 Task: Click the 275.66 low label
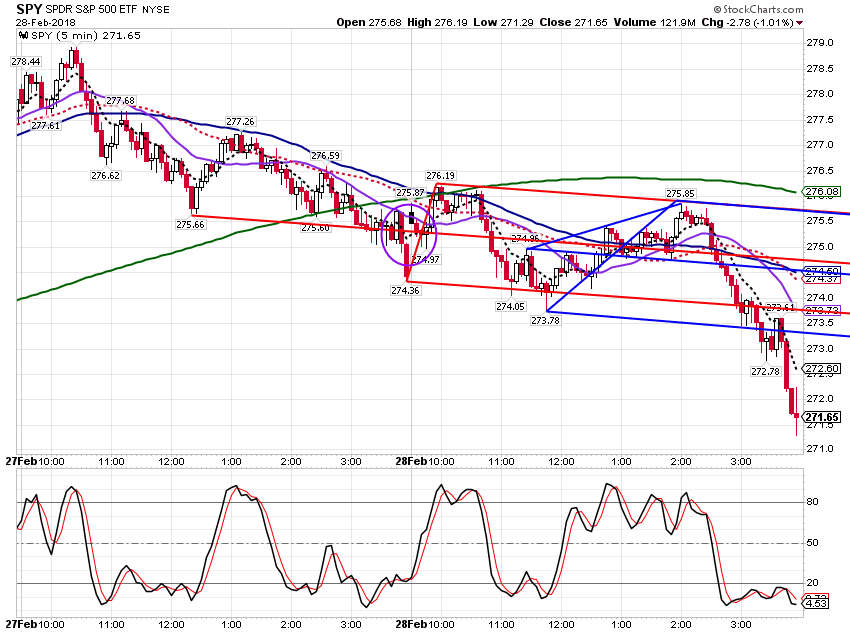tap(190, 224)
